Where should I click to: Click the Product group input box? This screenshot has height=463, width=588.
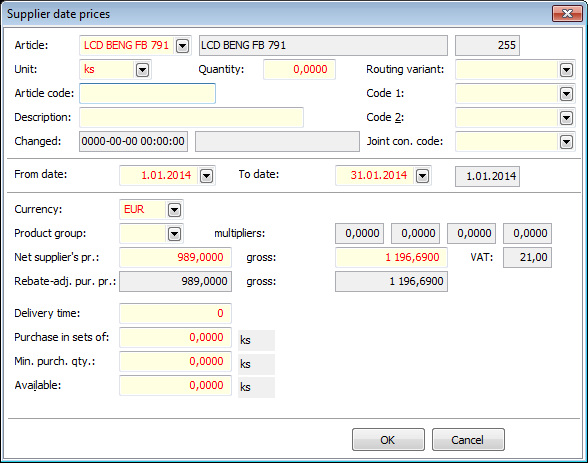click(143, 233)
